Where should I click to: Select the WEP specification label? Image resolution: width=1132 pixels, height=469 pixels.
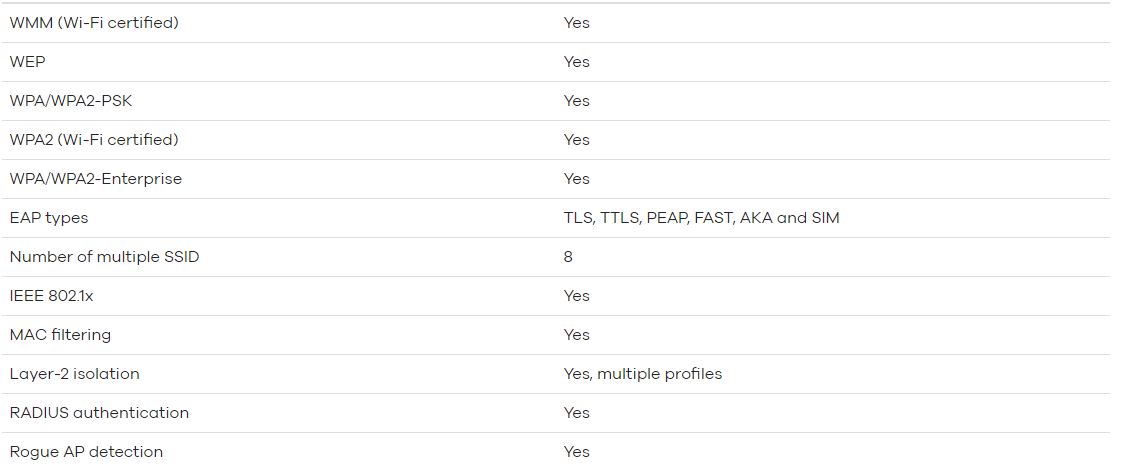(27, 62)
